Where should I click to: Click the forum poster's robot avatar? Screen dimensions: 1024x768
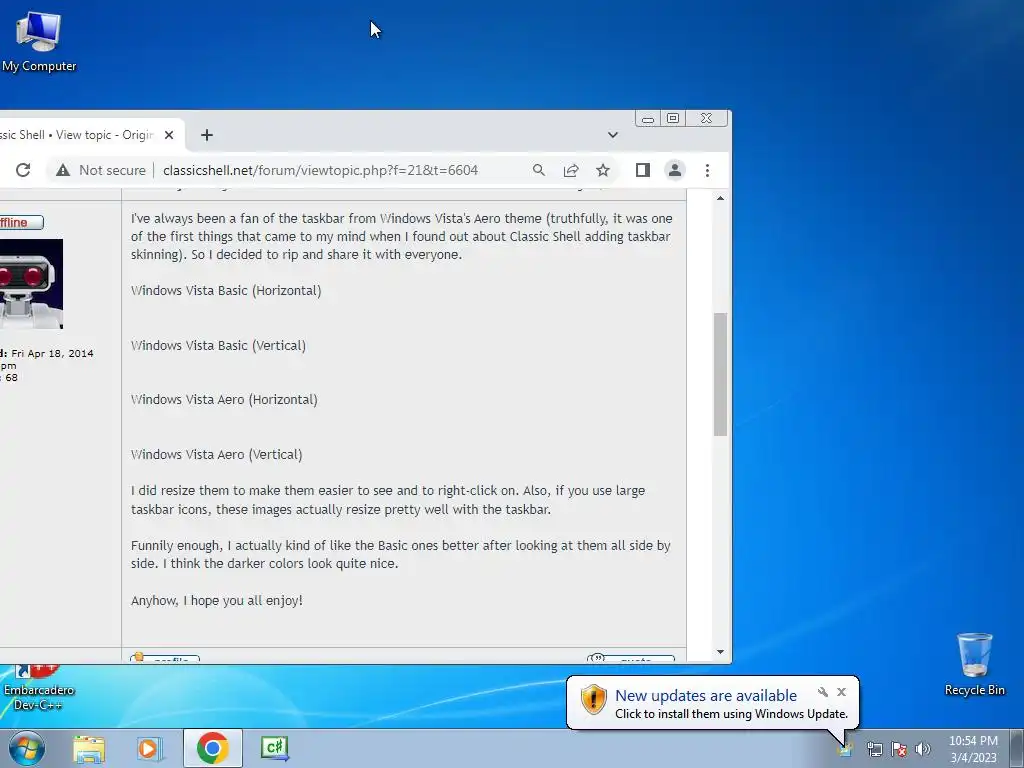[31, 283]
